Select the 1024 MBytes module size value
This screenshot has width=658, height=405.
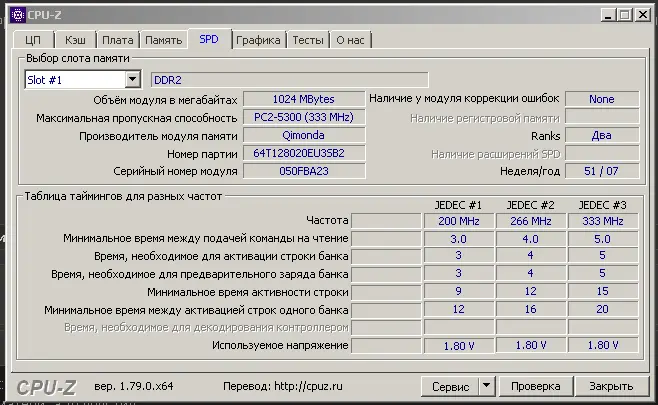point(304,99)
